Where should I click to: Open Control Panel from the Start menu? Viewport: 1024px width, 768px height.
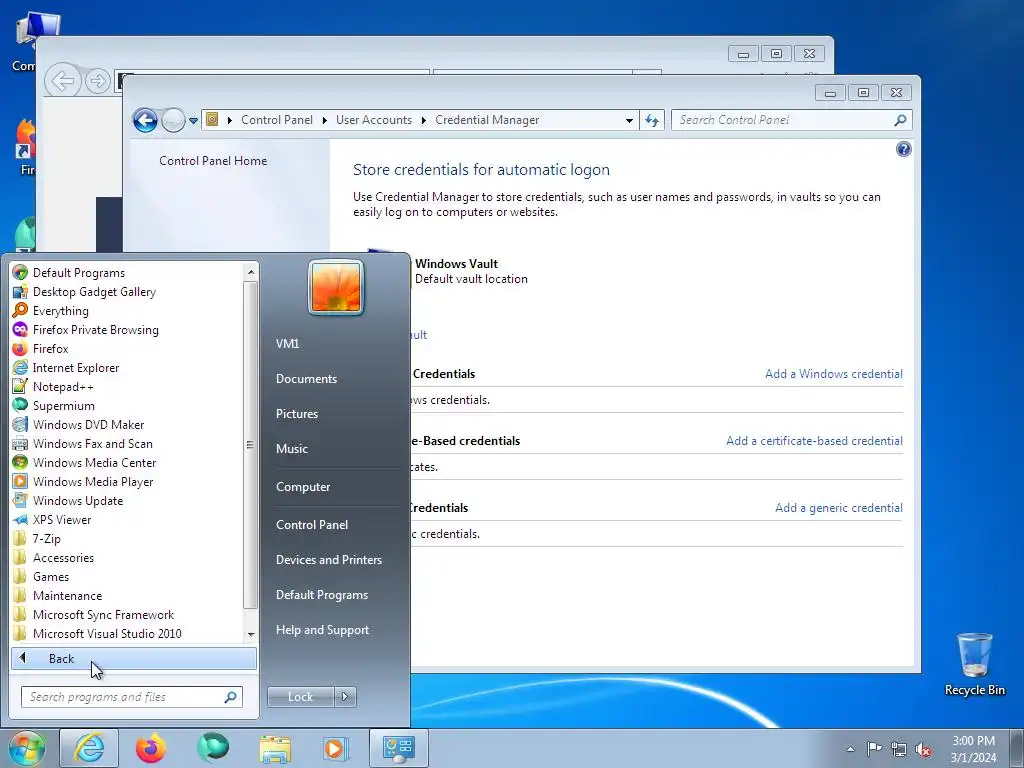[312, 524]
